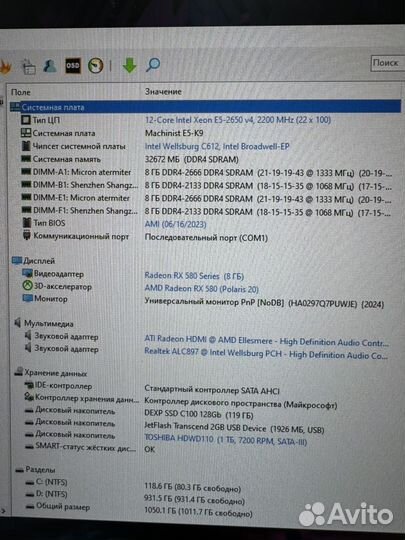Click the JetFlash Transcend 2GB USB Device value
The height and width of the screenshot is (540, 405).
[x=234, y=428]
